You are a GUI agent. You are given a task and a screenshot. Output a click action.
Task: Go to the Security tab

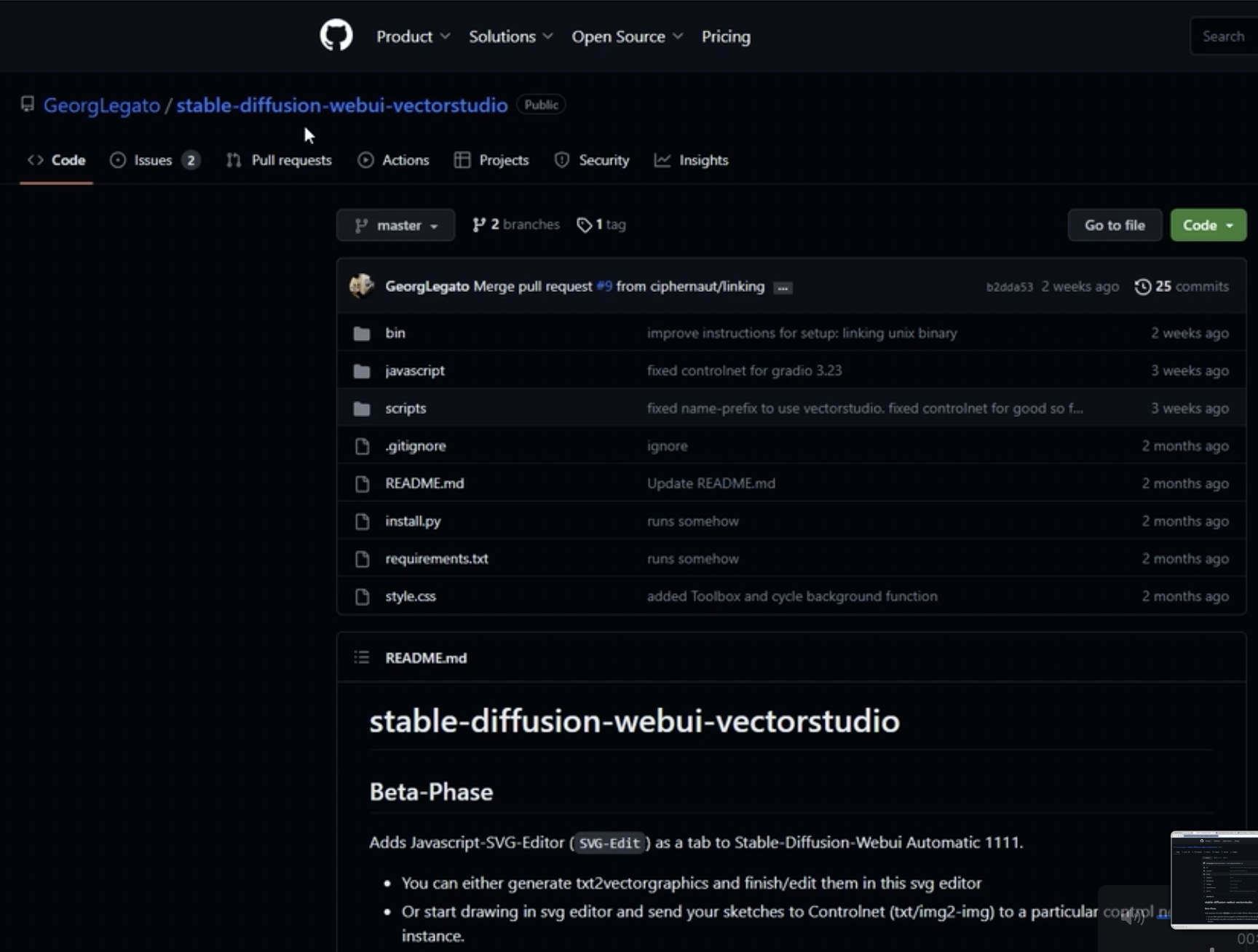click(592, 160)
